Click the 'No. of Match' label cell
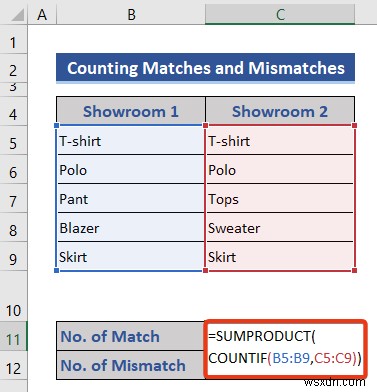This screenshot has width=377, height=392. pyautogui.click(x=131, y=336)
